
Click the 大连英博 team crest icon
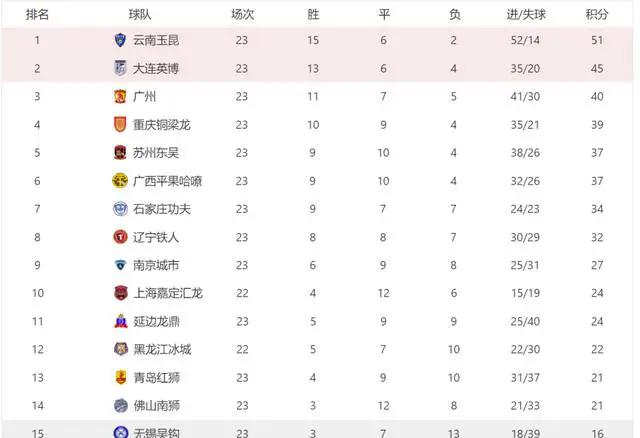click(x=120, y=68)
